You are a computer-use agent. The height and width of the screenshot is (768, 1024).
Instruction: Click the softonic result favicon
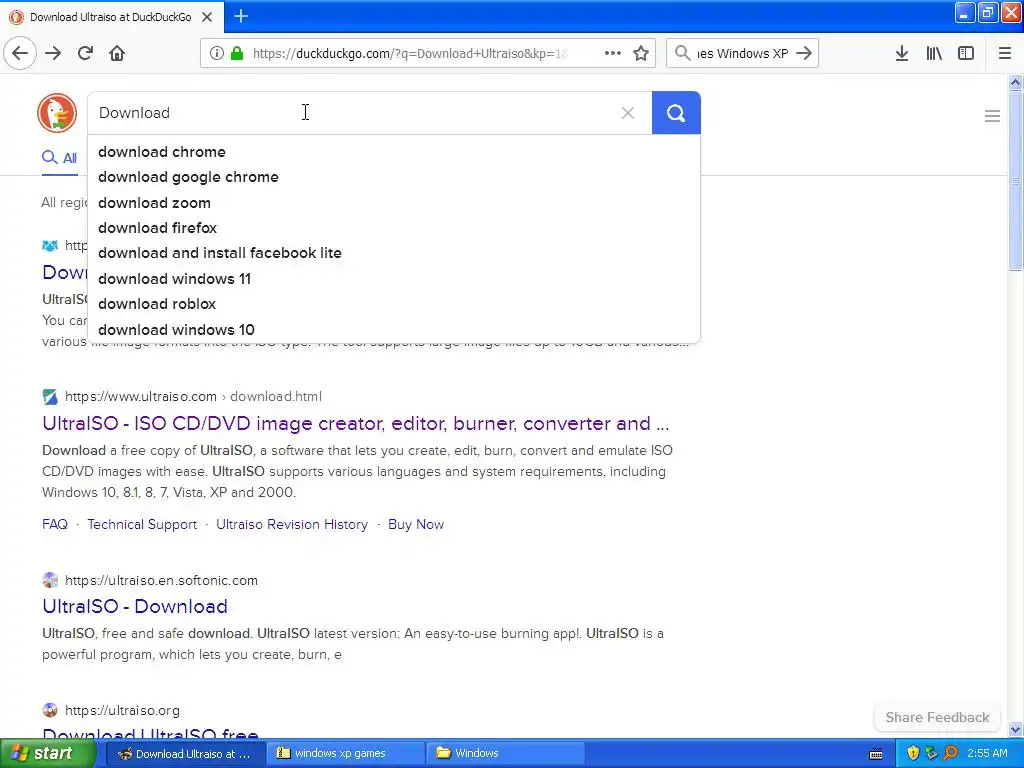point(50,580)
